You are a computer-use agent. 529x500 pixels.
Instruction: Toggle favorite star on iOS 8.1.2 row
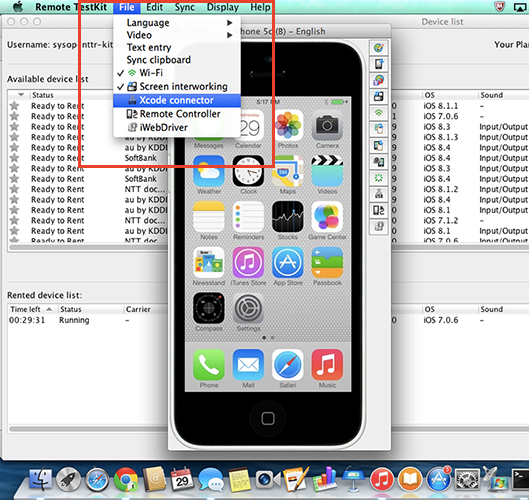coord(14,189)
